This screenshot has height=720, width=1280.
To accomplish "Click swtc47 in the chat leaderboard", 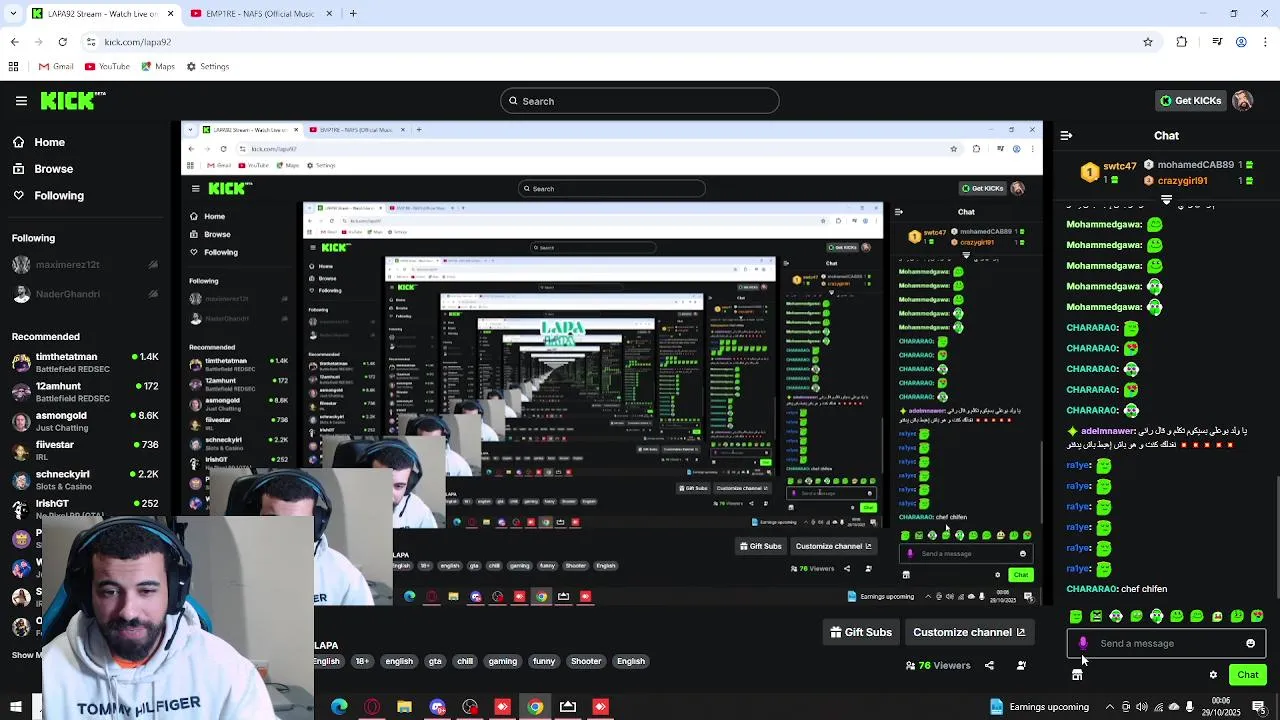I will [1119, 166].
